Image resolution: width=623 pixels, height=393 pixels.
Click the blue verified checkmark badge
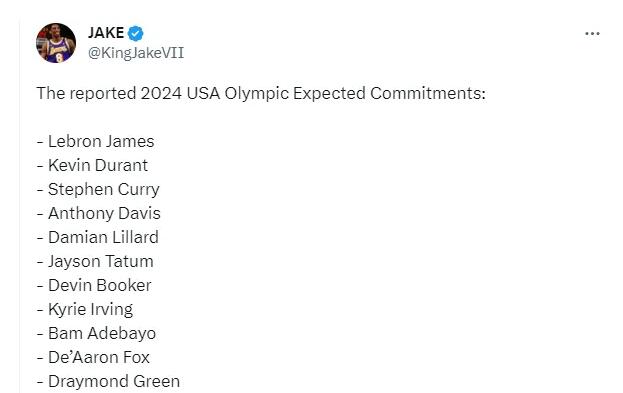[x=135, y=33]
